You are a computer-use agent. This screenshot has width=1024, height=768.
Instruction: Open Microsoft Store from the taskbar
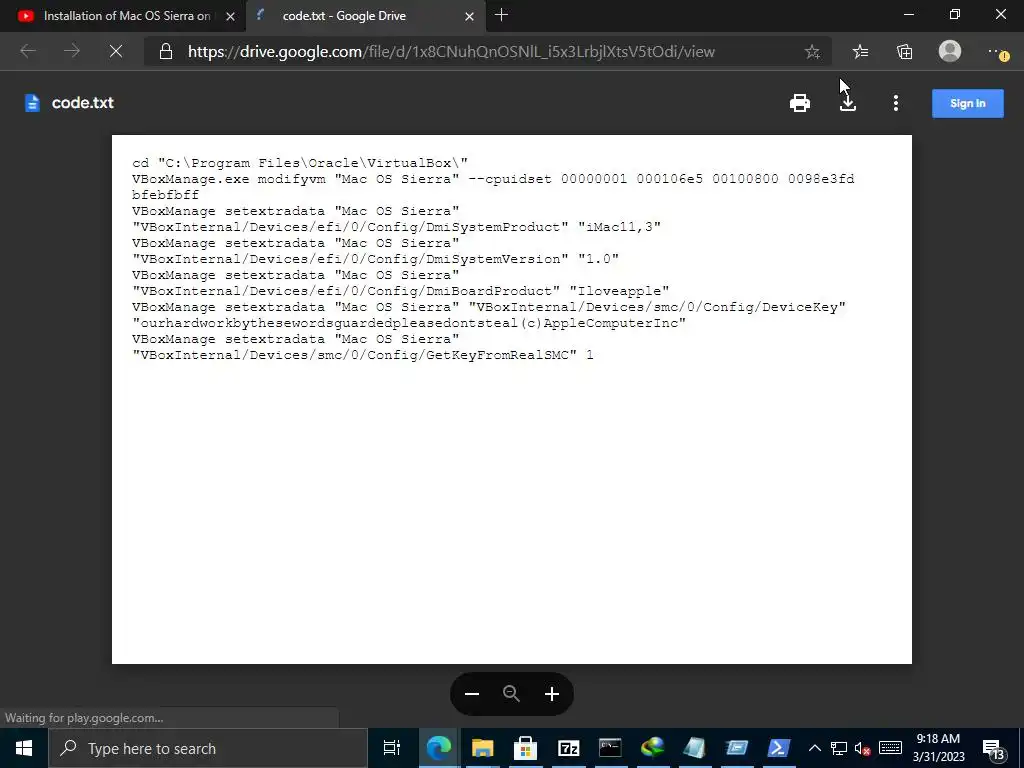[525, 748]
